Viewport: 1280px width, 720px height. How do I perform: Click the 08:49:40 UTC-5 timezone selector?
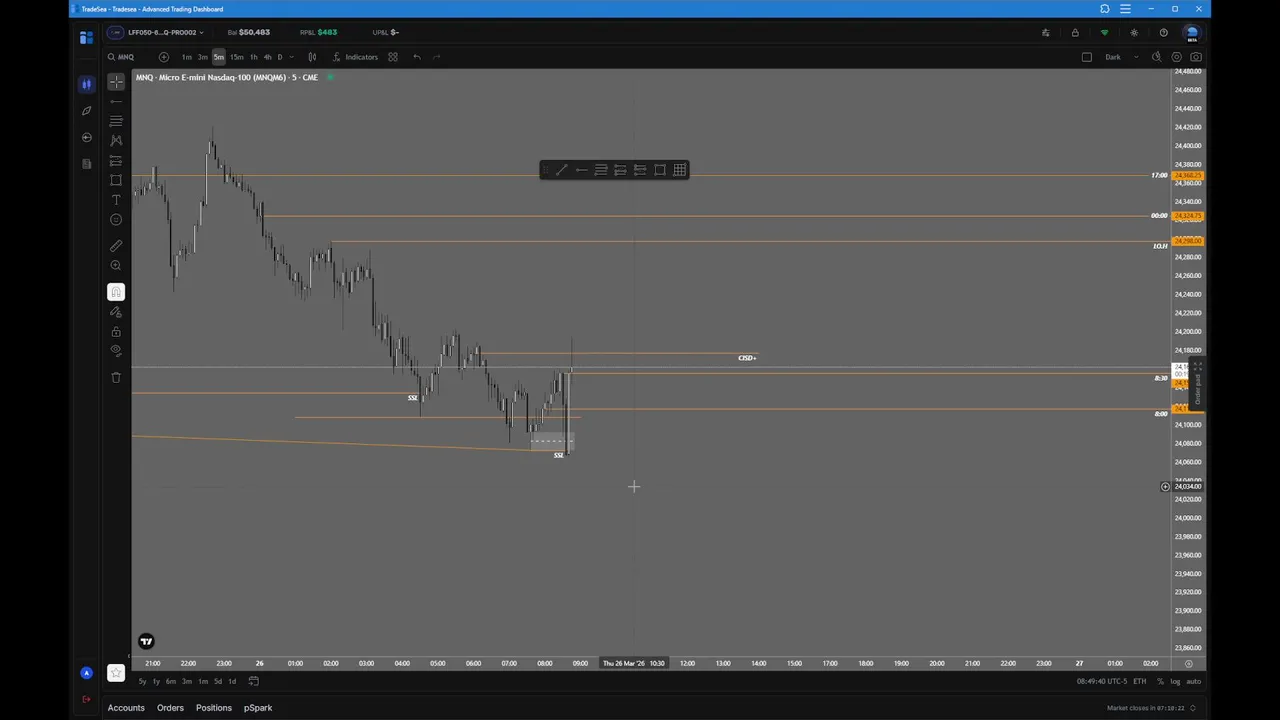tap(1102, 681)
